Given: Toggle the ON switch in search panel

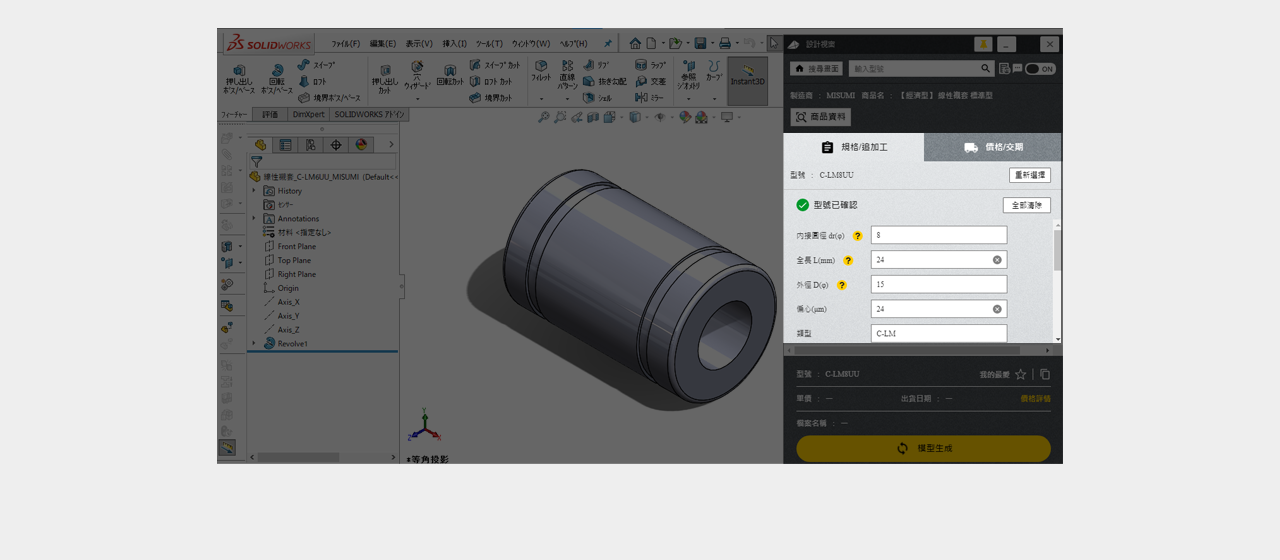Looking at the screenshot, I should pyautogui.click(x=1040, y=69).
